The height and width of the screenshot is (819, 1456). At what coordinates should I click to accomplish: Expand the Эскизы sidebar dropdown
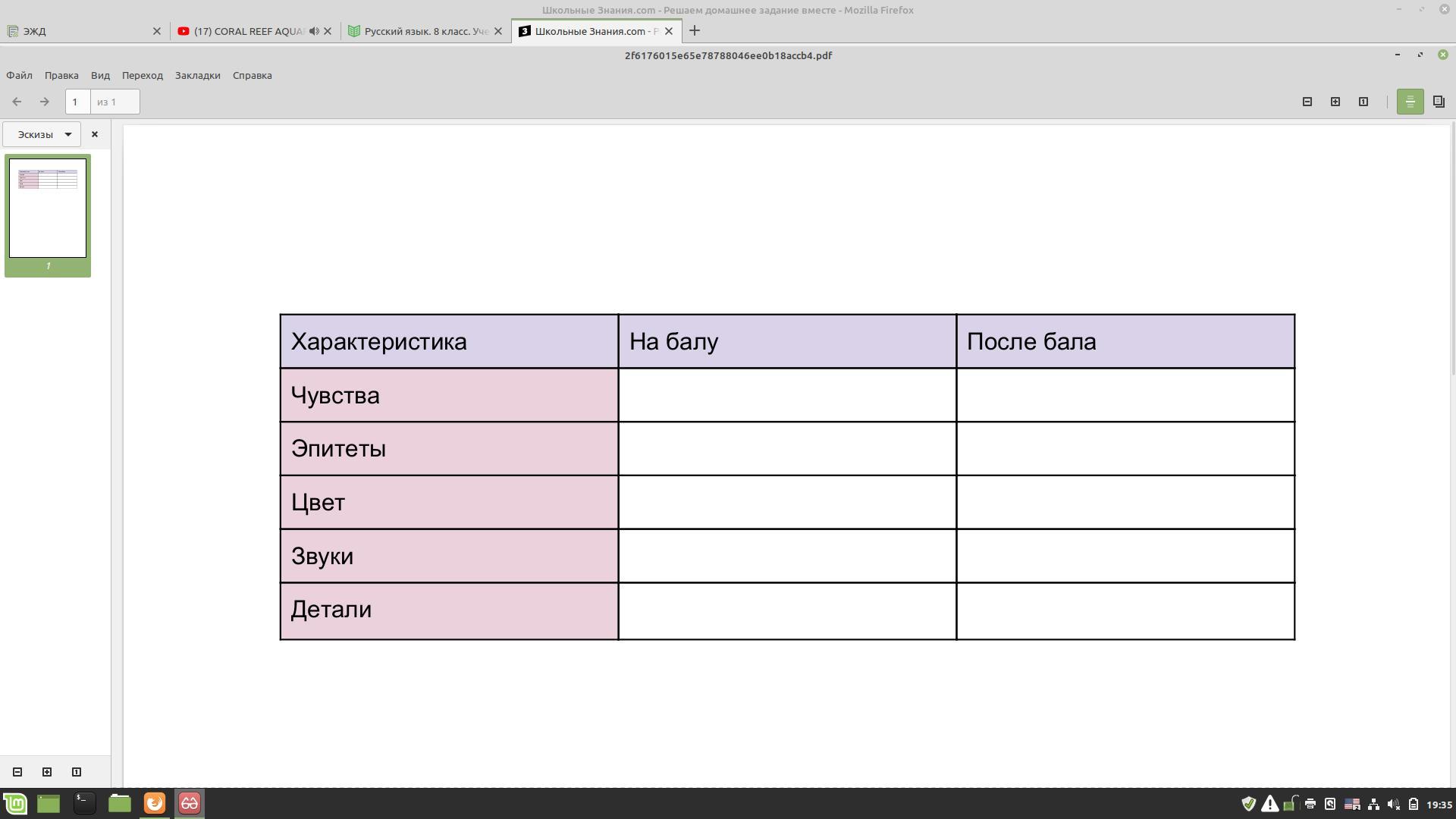point(42,134)
